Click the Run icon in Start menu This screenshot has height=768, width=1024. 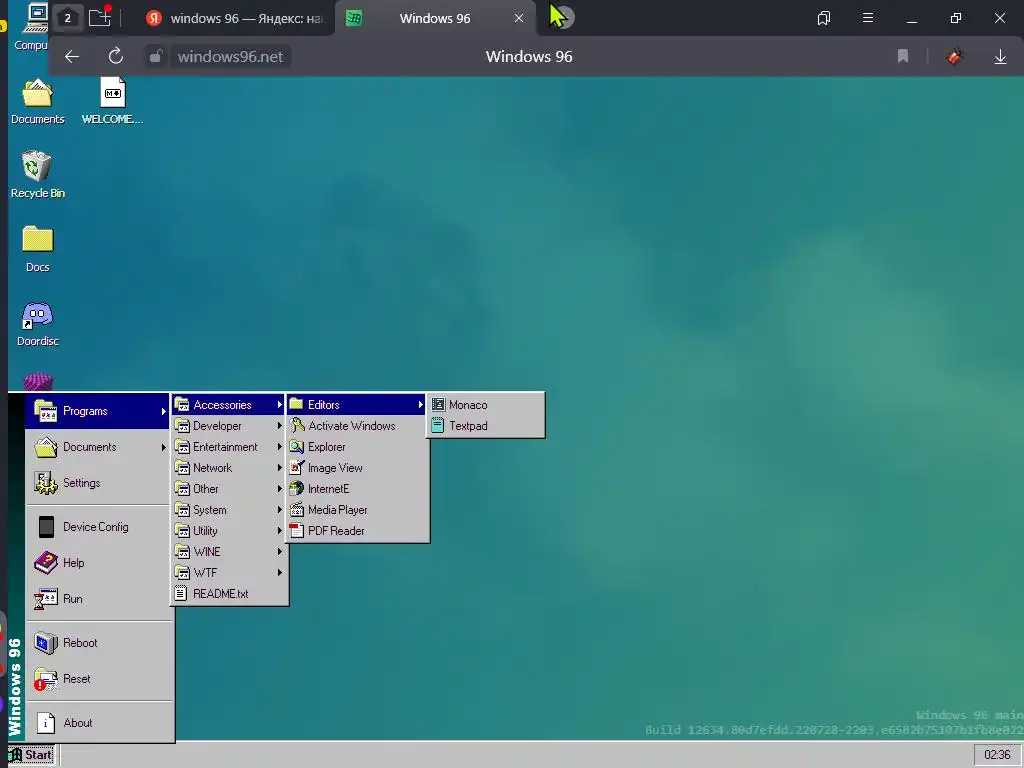46,599
